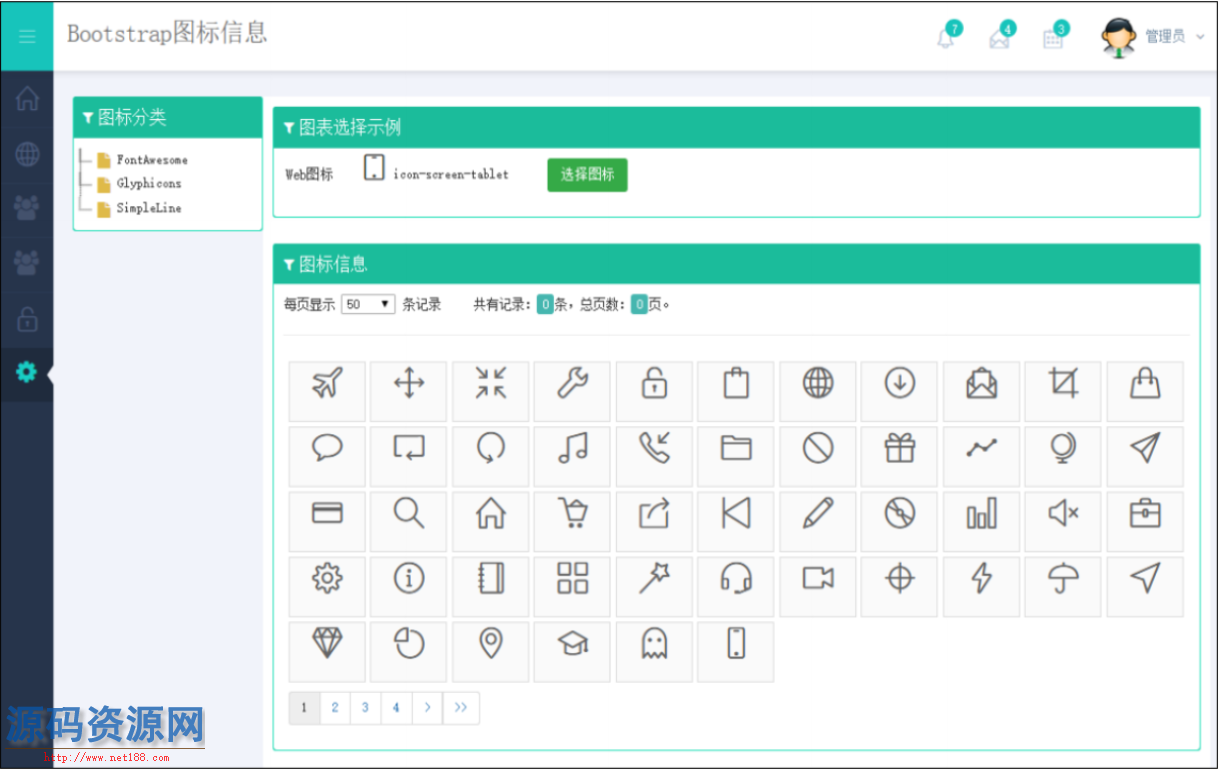Open calendar tasks with badge 3
The image size is (1220, 770).
[1054, 36]
